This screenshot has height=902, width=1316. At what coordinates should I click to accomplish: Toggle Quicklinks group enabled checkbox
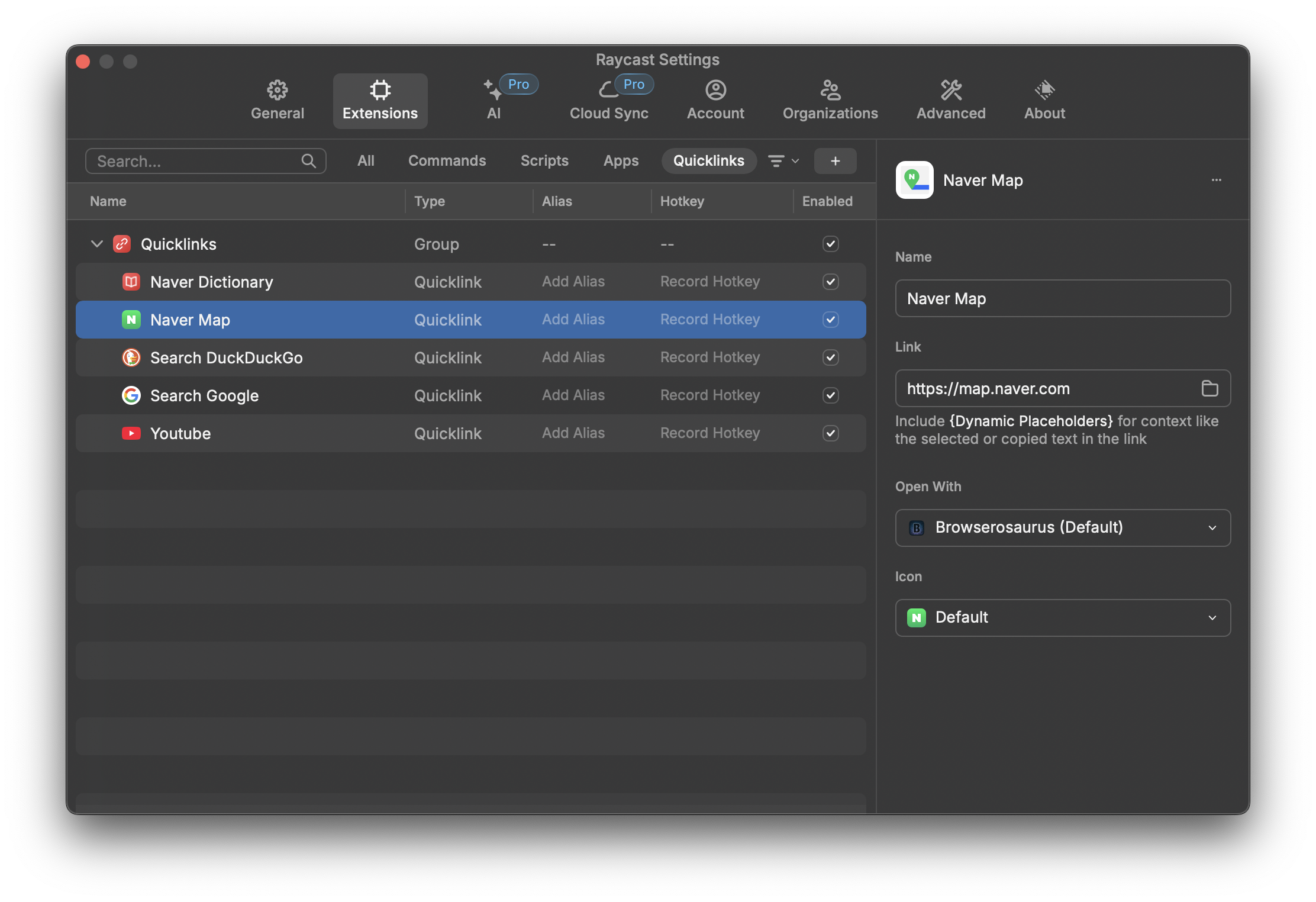(x=830, y=244)
